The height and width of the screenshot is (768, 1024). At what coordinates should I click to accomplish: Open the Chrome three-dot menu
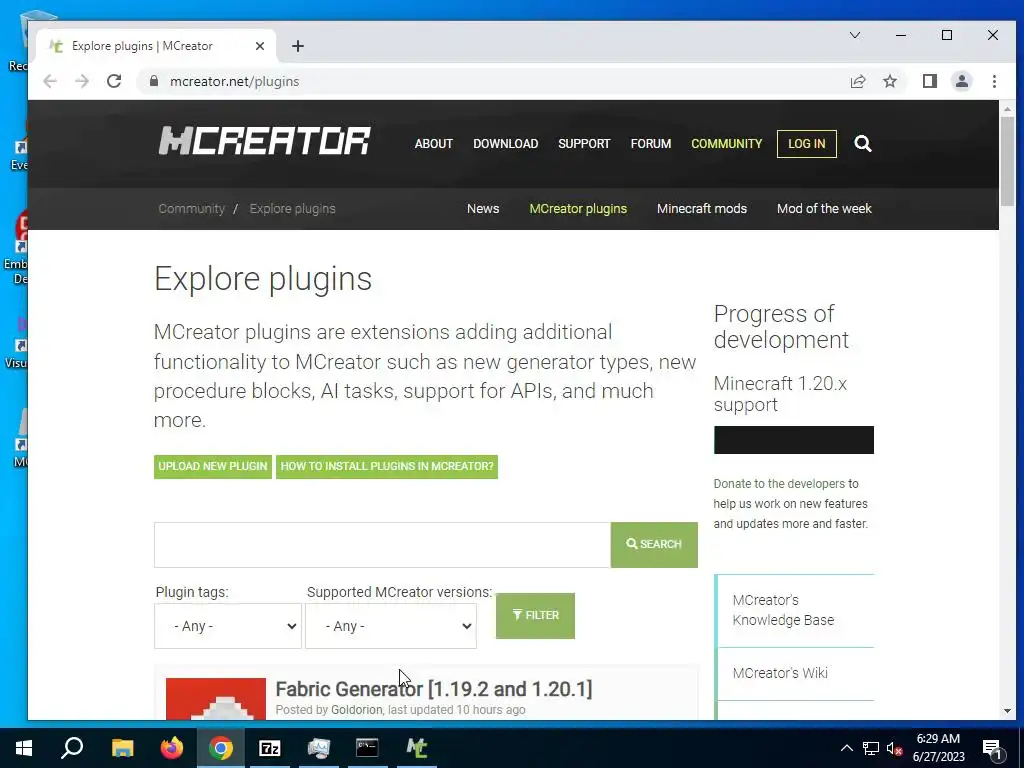pyautogui.click(x=994, y=81)
